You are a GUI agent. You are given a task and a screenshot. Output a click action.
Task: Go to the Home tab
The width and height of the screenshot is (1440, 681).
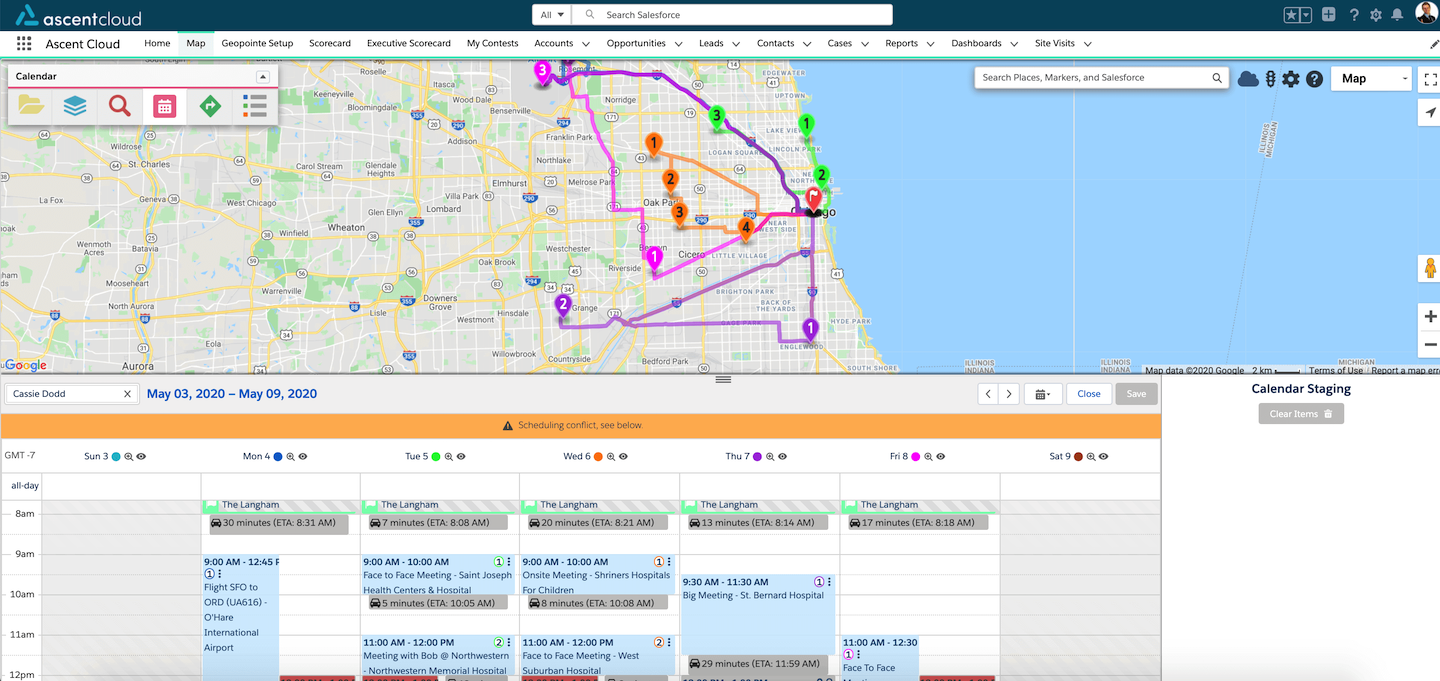click(x=157, y=44)
